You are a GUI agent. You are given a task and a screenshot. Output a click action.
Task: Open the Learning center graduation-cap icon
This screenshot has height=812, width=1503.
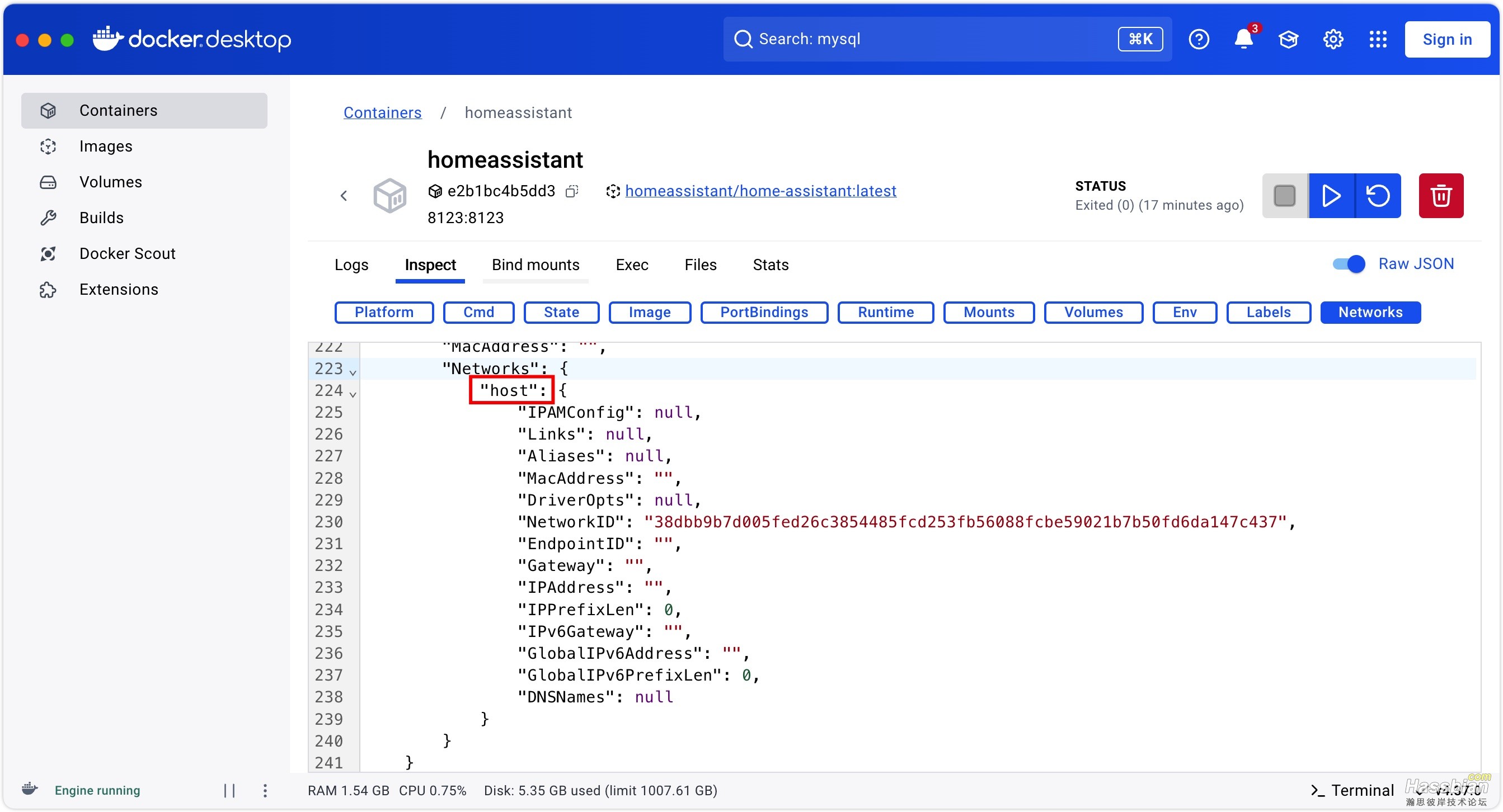point(1288,39)
